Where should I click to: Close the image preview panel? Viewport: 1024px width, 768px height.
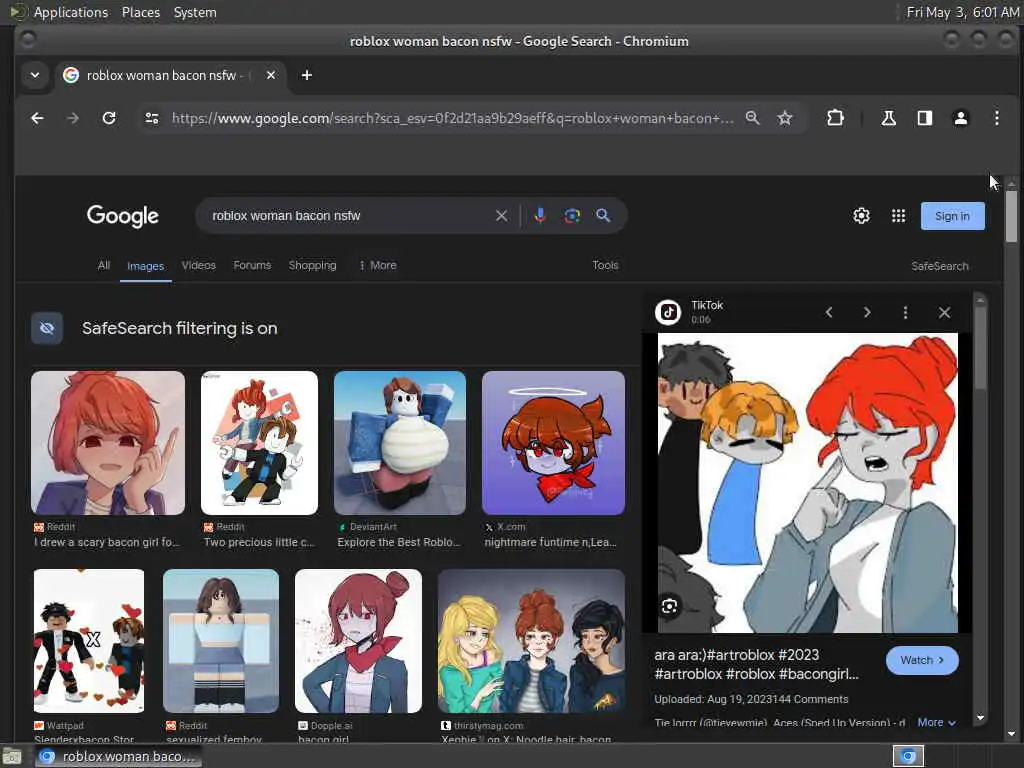[x=944, y=313]
